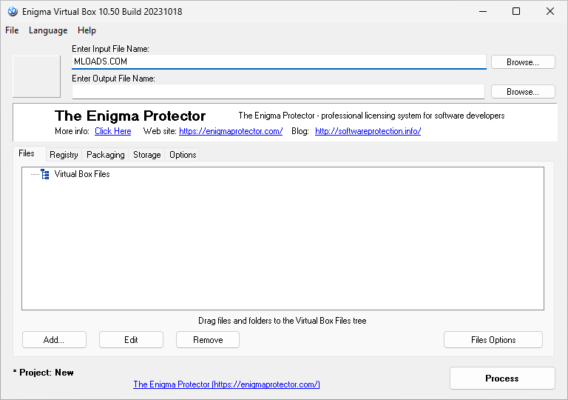This screenshot has height=400, width=568.
Task: Click the empty output file name field
Action: click(278, 91)
